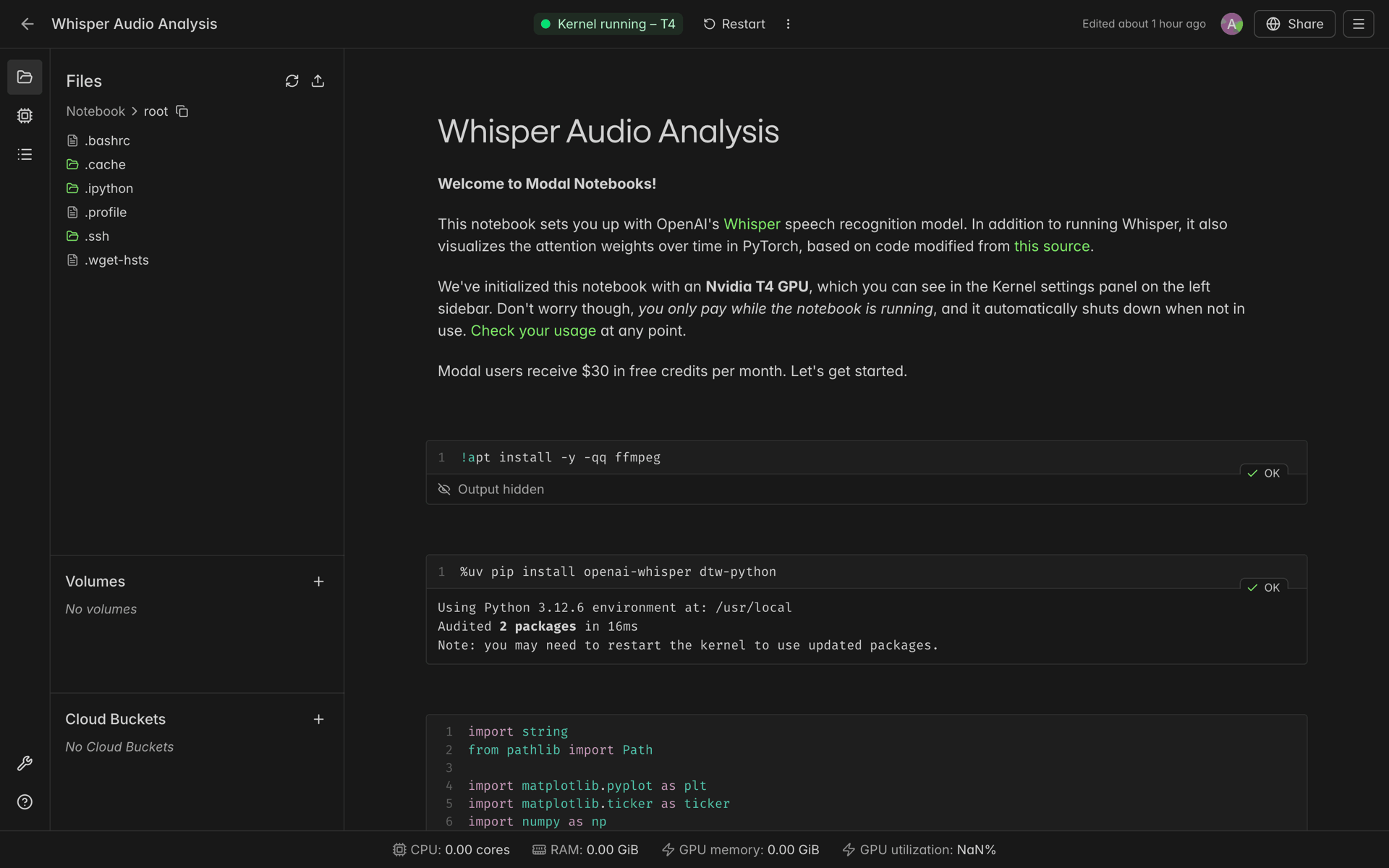Click the Cloud Buckets section header
This screenshot has height=868, width=1389.
pos(115,719)
